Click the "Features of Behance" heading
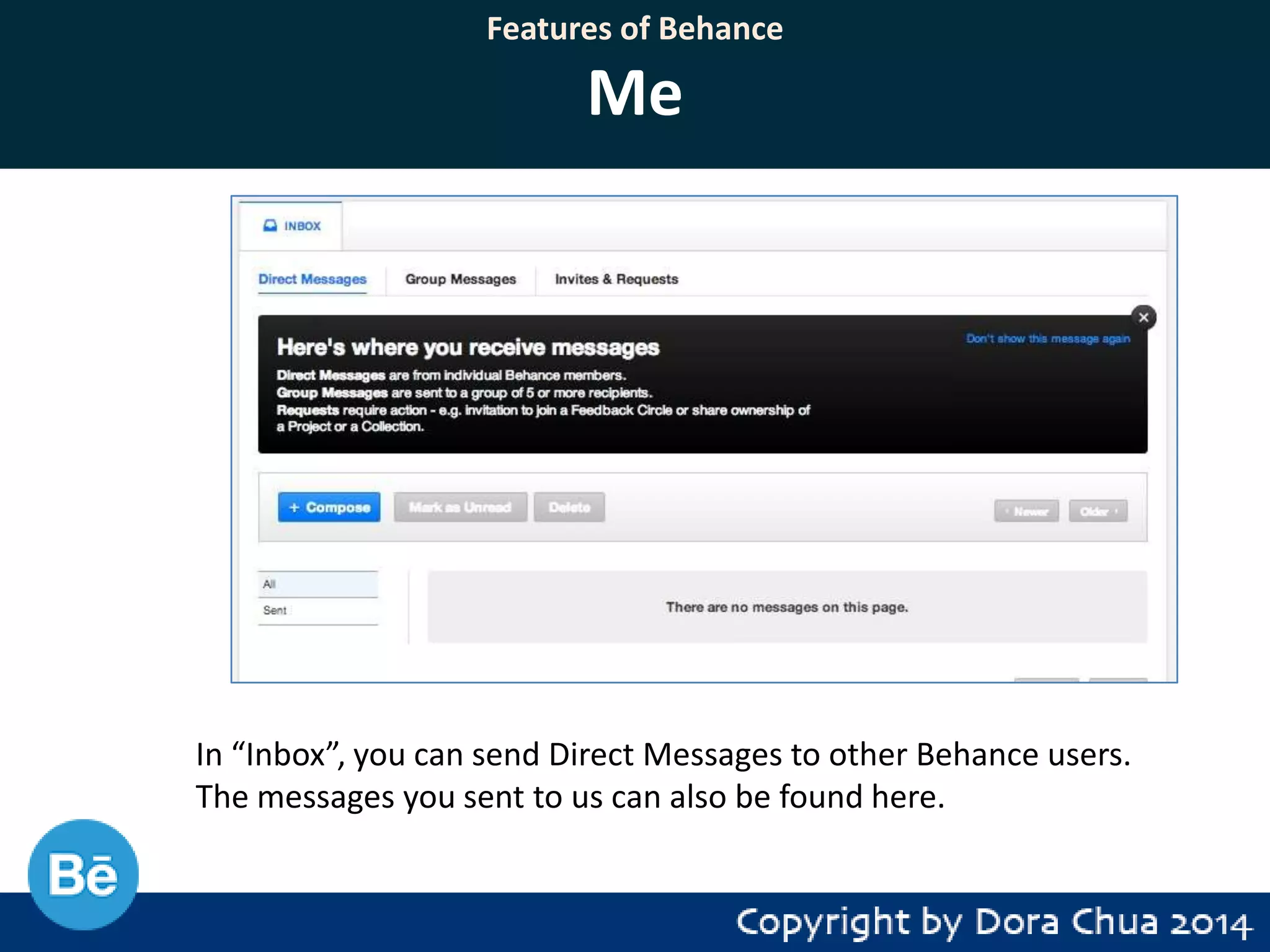Screen dimensions: 1270x952 coord(634,29)
